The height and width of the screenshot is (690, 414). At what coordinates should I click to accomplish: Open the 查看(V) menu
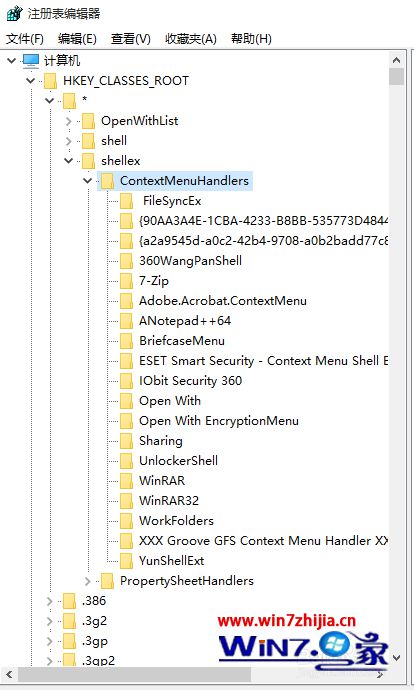point(131,39)
